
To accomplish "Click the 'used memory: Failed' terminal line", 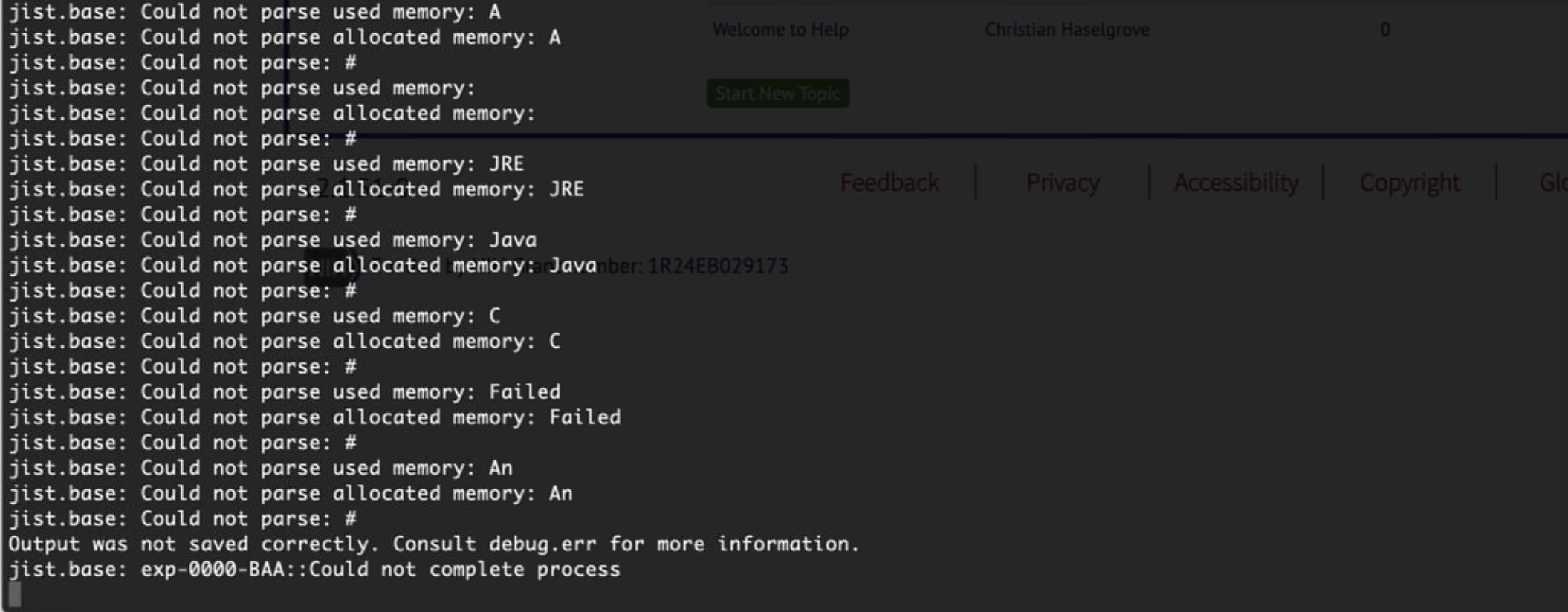I will (x=284, y=392).
